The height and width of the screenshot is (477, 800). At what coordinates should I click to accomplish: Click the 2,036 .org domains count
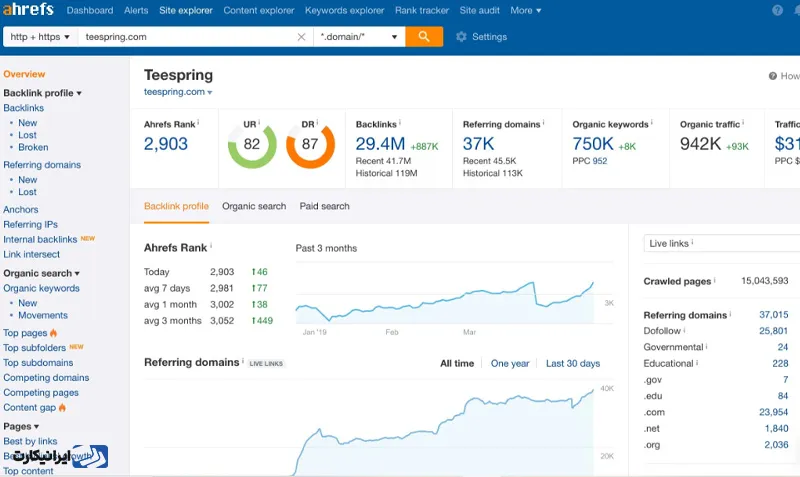(x=776, y=444)
